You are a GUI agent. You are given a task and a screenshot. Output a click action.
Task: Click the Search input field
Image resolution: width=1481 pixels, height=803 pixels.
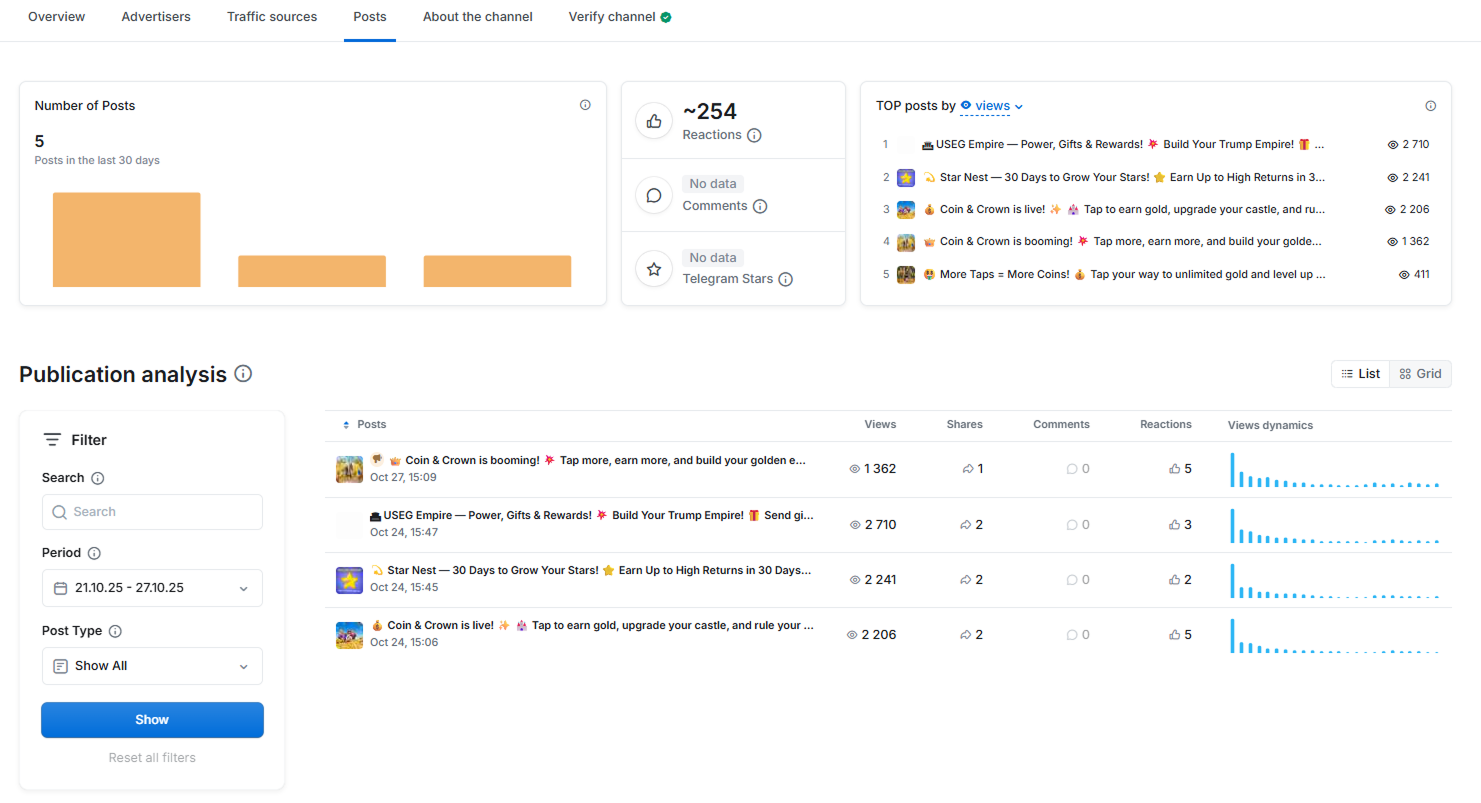pos(152,512)
